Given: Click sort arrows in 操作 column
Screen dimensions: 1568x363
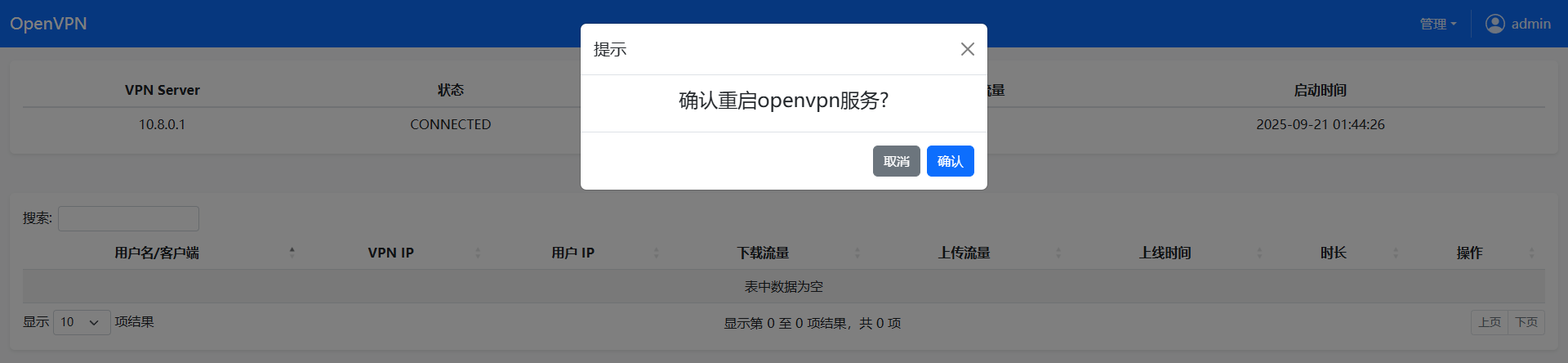Looking at the screenshot, I should point(1531,253).
